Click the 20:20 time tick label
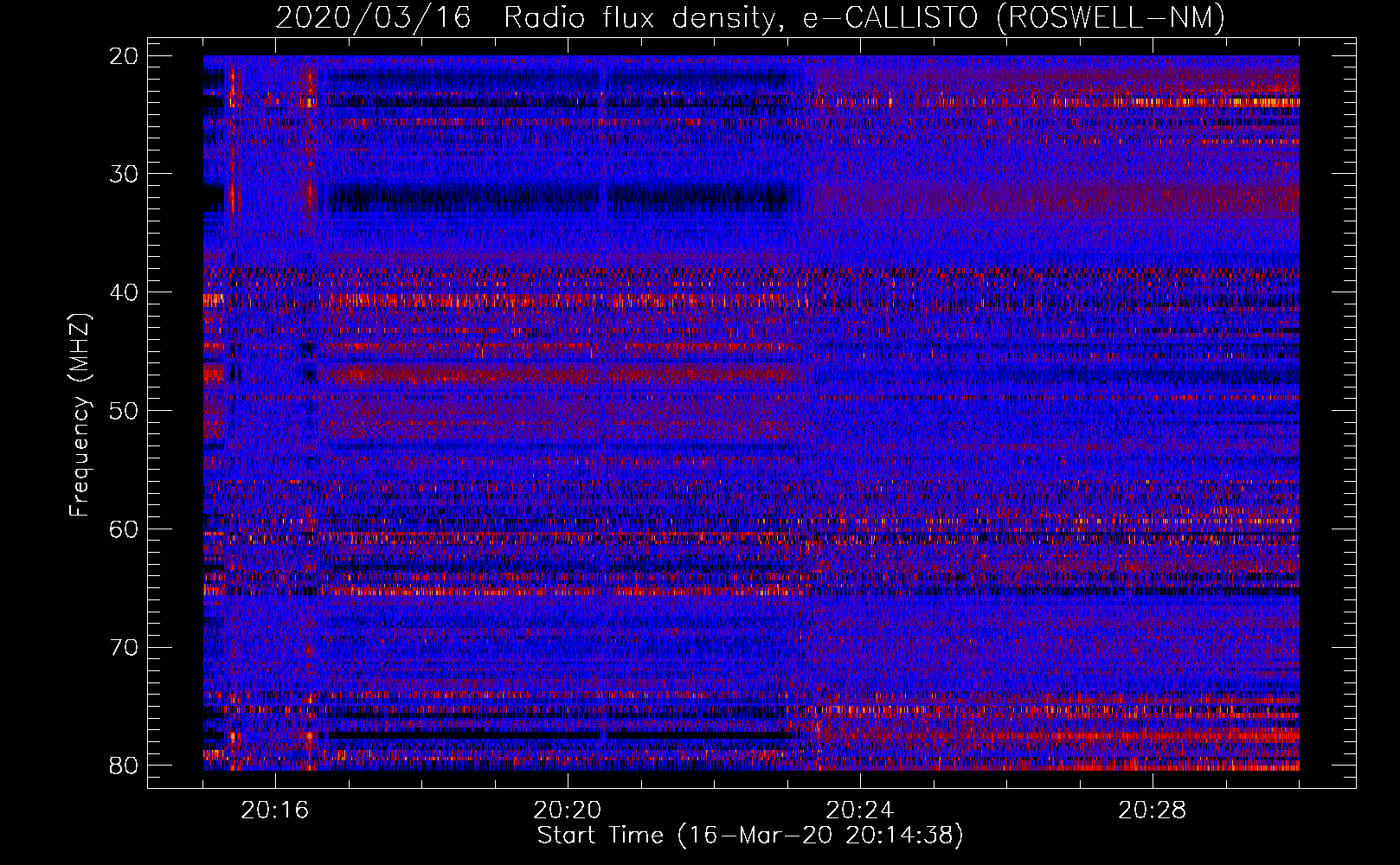The height and width of the screenshot is (865, 1400). (568, 811)
